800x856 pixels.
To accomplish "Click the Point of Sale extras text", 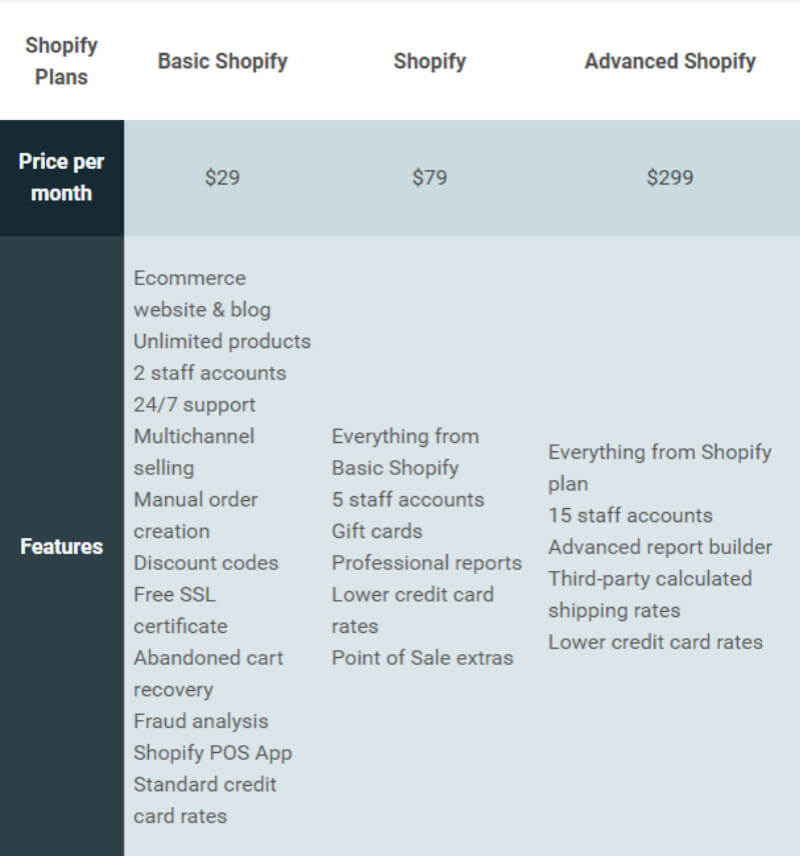I will [422, 658].
